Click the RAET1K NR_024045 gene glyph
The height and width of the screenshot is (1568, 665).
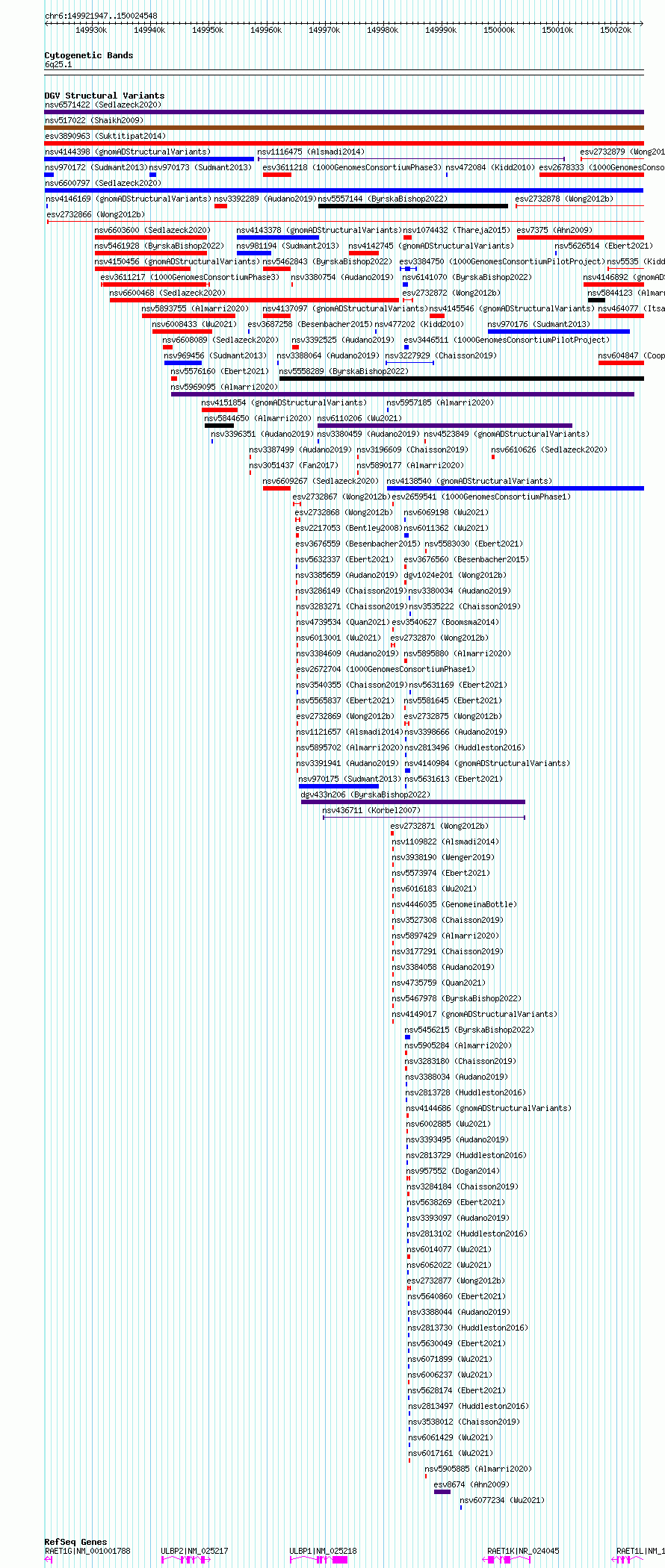(x=507, y=1560)
